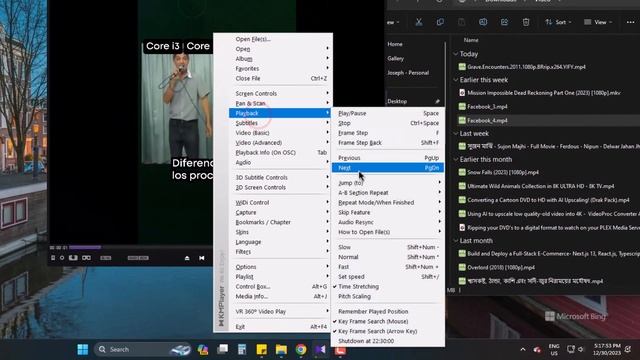This screenshot has width=640, height=360.
Task: Launch Google Chrome from the taskbar
Action: pyautogui.click(x=301, y=349)
